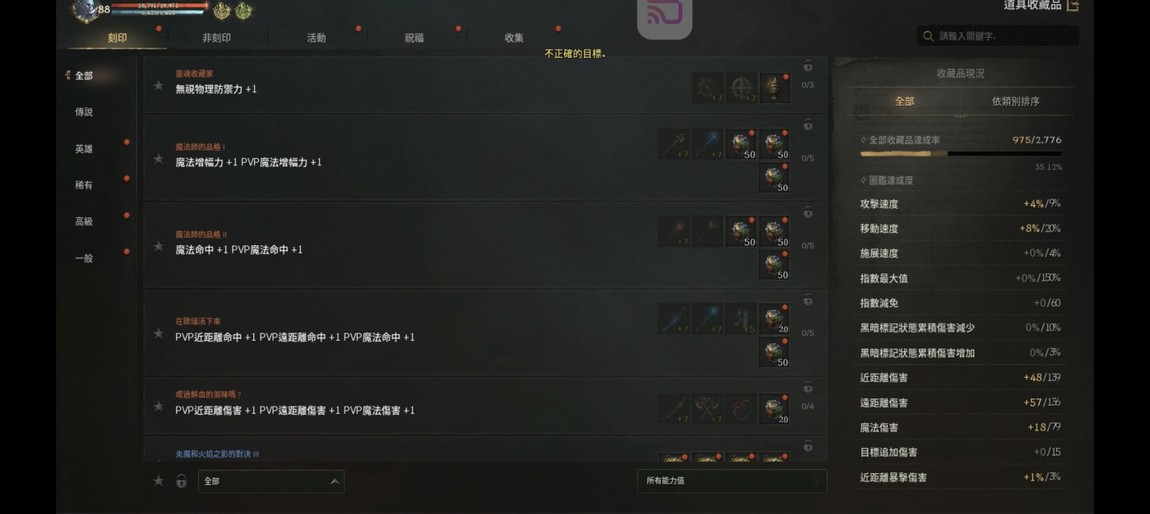
Task: Click lock icon on 靈魂收藏家 row
Action: (x=807, y=66)
